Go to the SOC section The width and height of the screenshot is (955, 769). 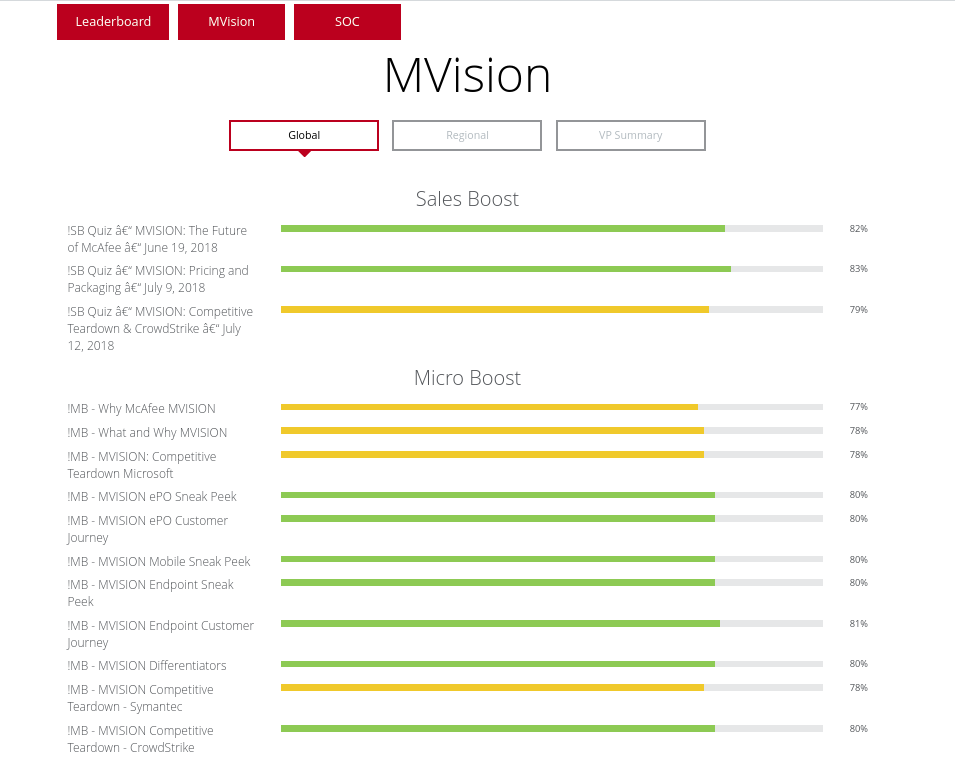tap(347, 22)
